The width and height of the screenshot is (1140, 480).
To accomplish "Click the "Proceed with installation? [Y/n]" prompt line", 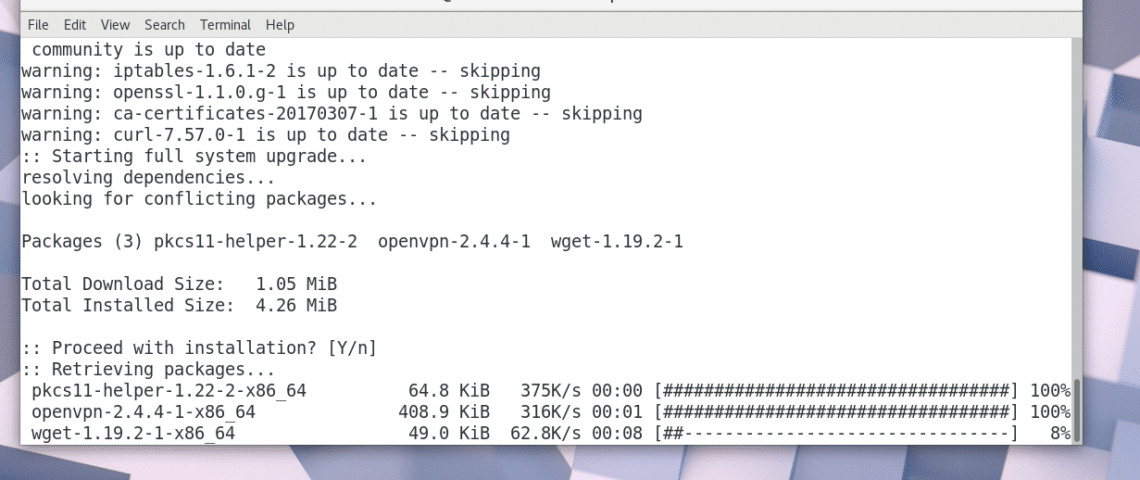I will click(198, 348).
